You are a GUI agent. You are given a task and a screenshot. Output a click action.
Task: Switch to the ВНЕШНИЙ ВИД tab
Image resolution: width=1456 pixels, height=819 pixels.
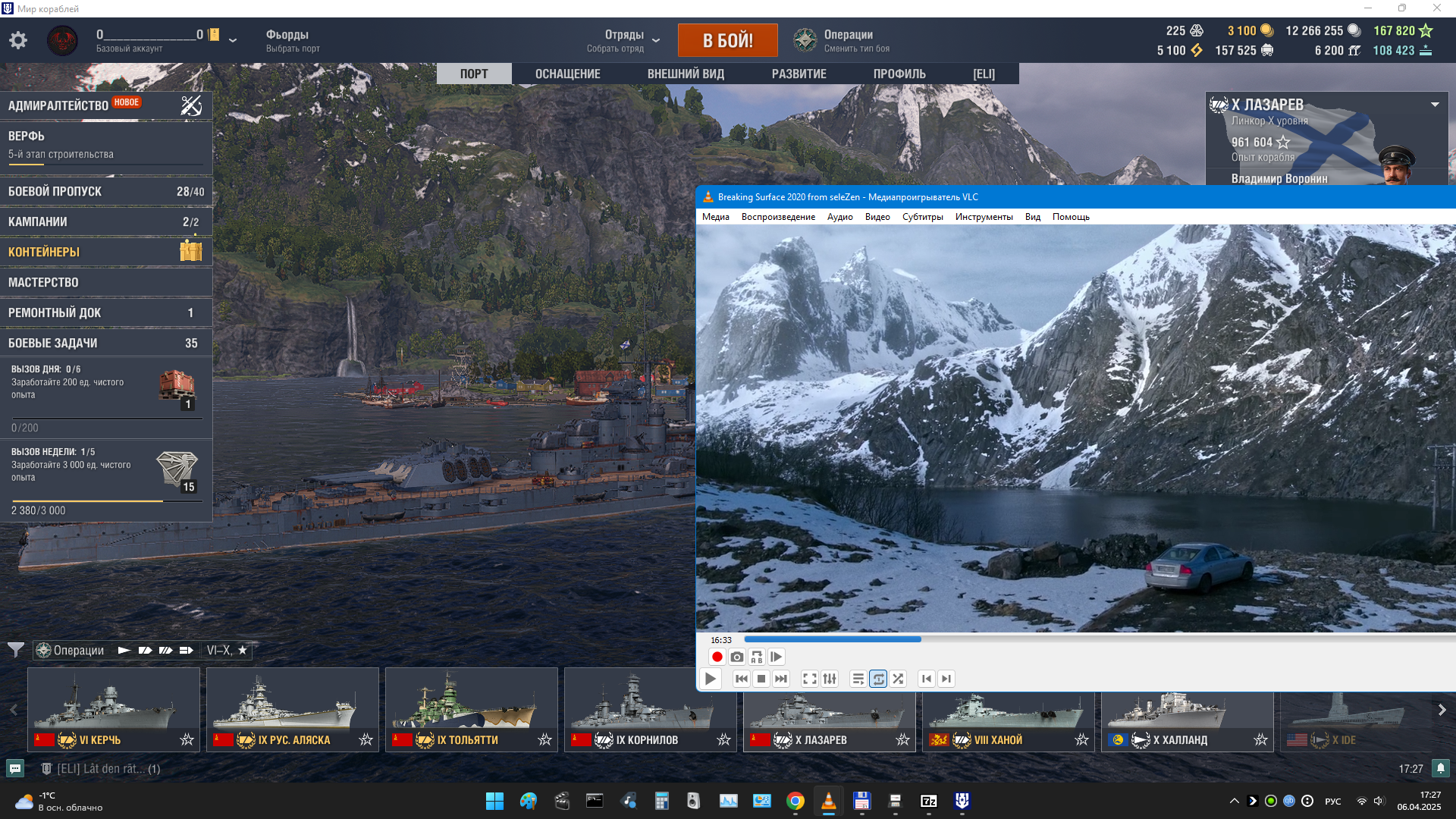[x=686, y=74]
